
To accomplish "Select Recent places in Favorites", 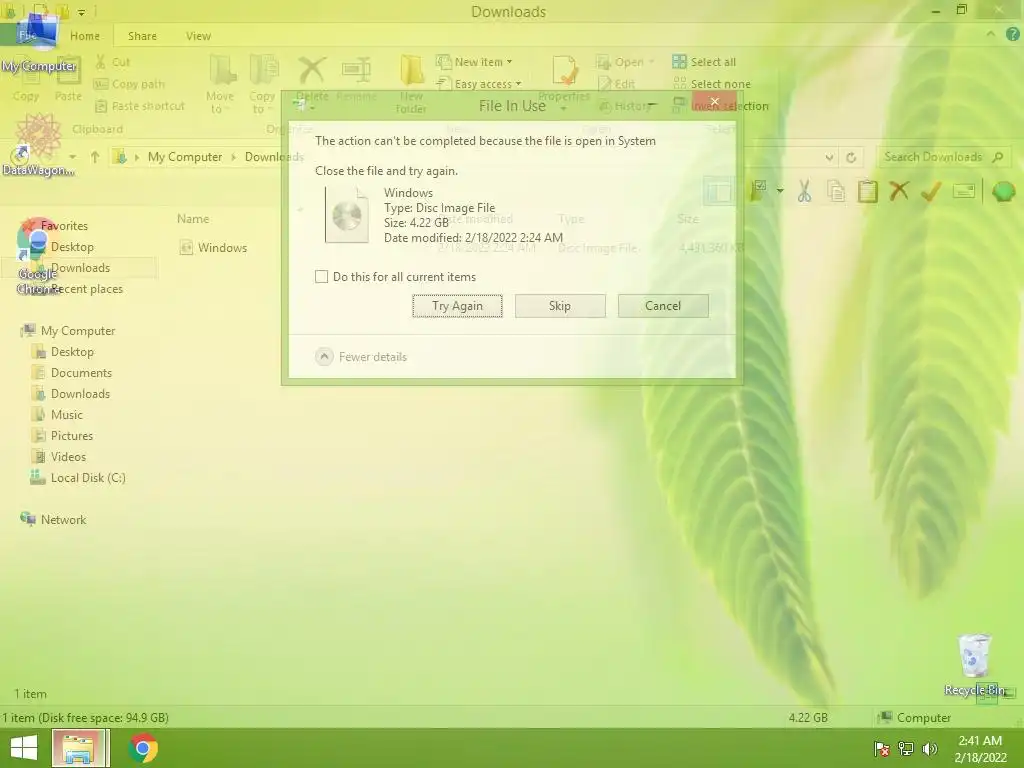I will tap(87, 289).
